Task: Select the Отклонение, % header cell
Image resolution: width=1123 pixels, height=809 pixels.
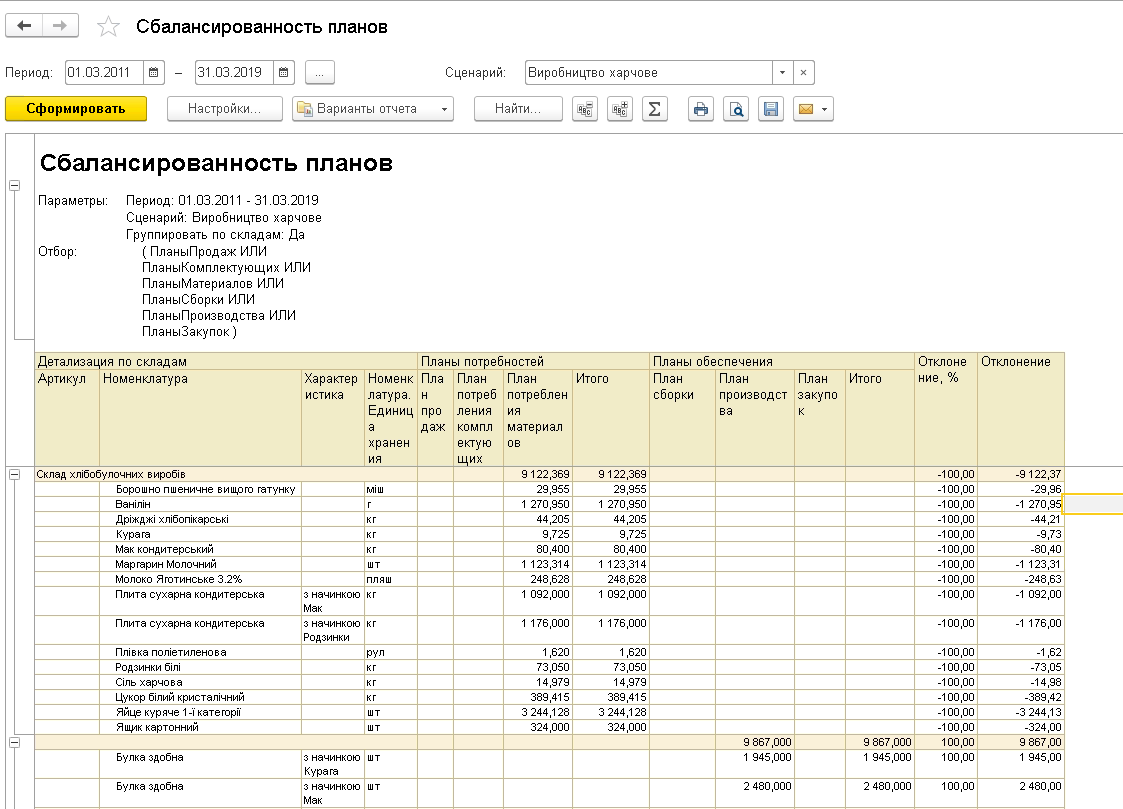Action: (x=945, y=410)
